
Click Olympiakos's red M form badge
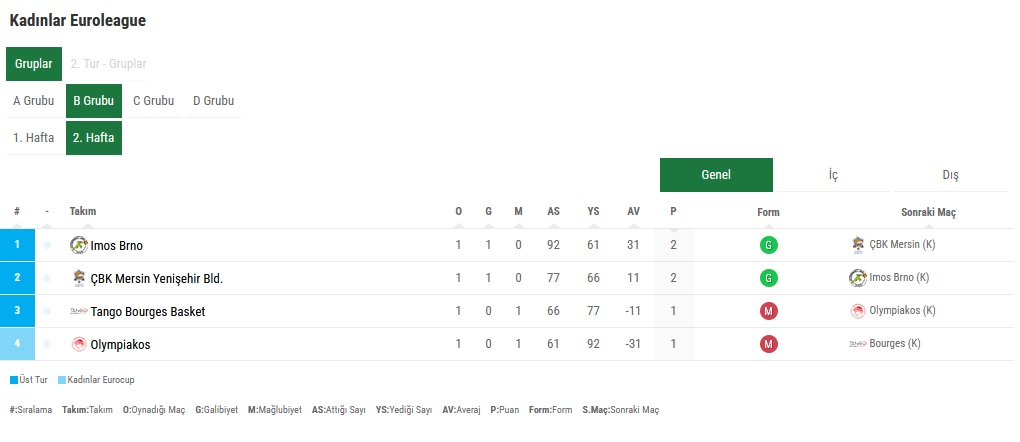pyautogui.click(x=768, y=344)
